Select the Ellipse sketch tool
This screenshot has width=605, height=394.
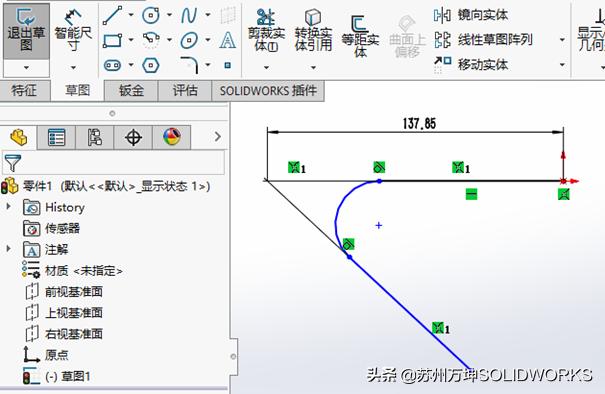click(189, 40)
